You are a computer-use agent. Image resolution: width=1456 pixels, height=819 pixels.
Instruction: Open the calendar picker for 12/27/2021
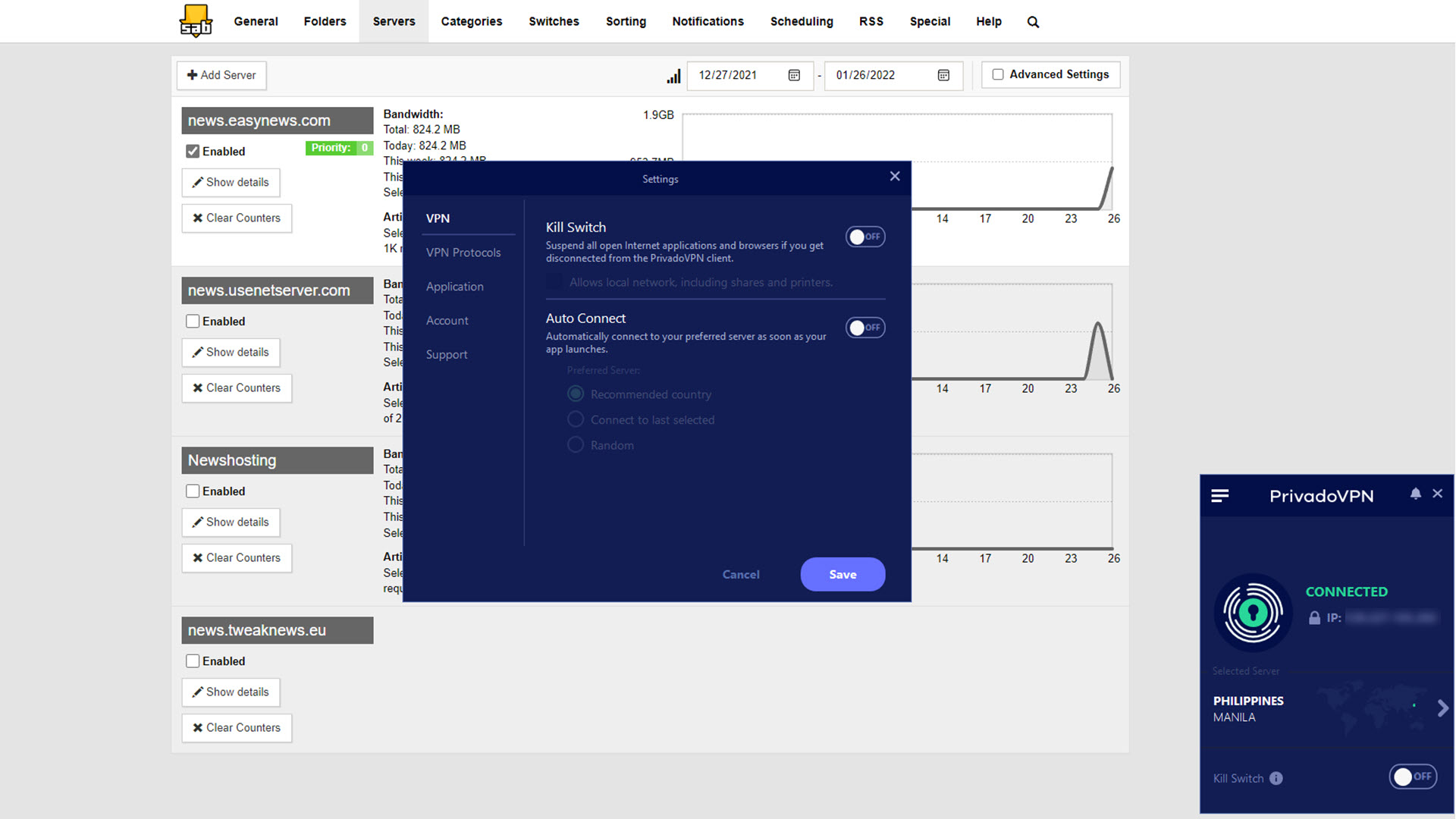tap(794, 75)
